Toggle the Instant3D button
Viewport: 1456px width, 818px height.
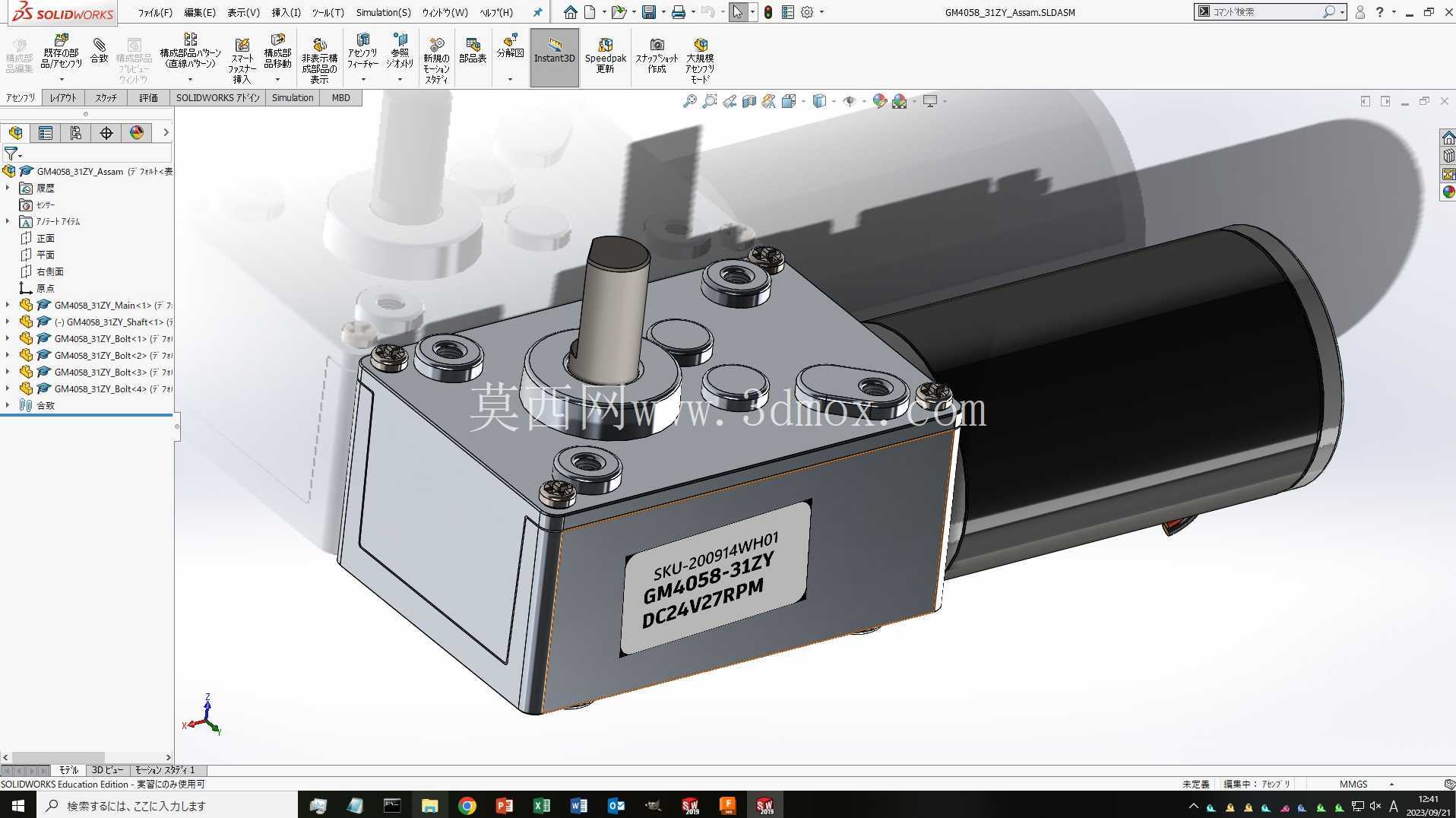point(554,51)
